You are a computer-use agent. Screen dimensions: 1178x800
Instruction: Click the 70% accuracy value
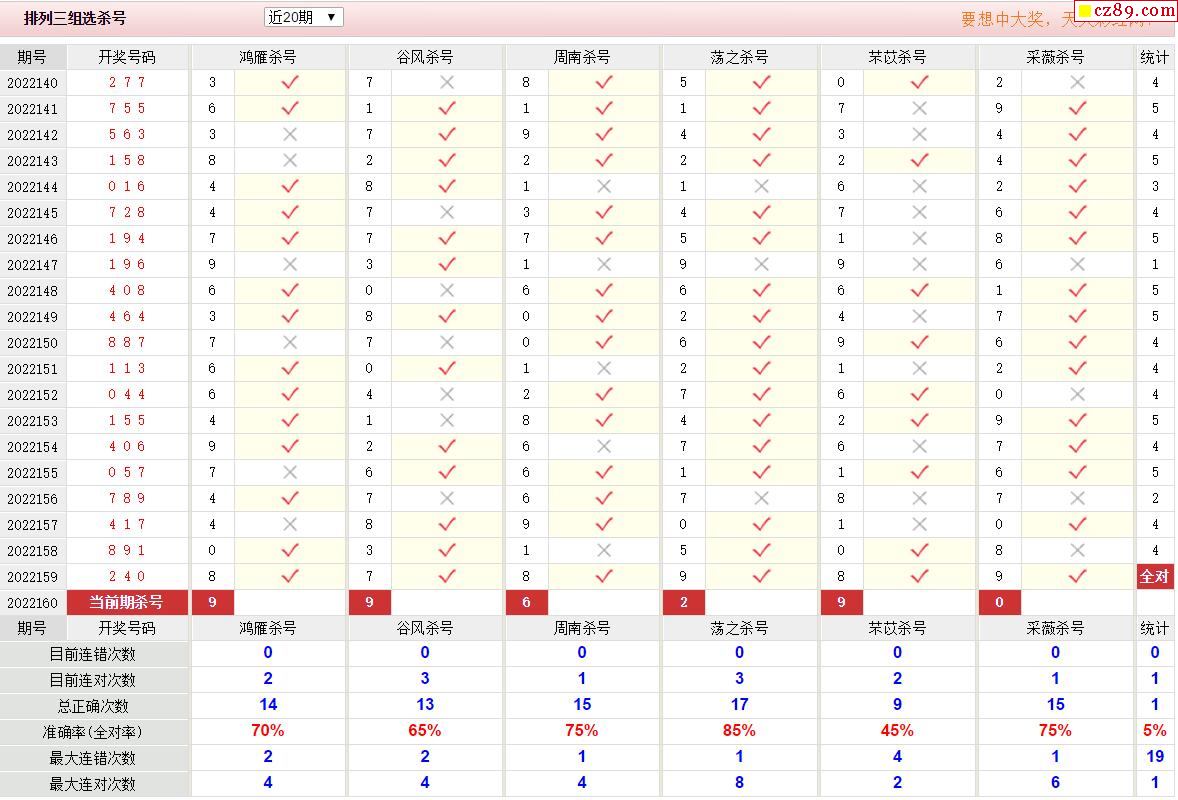coord(268,730)
